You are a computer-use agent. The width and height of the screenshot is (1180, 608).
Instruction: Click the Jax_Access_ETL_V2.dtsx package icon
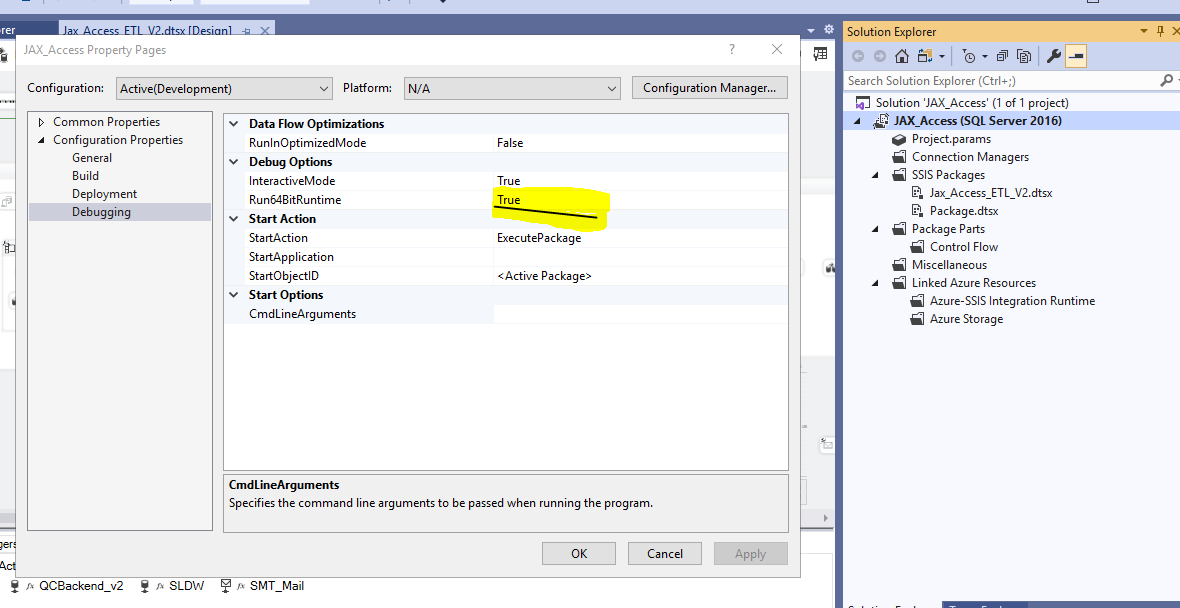pos(916,193)
